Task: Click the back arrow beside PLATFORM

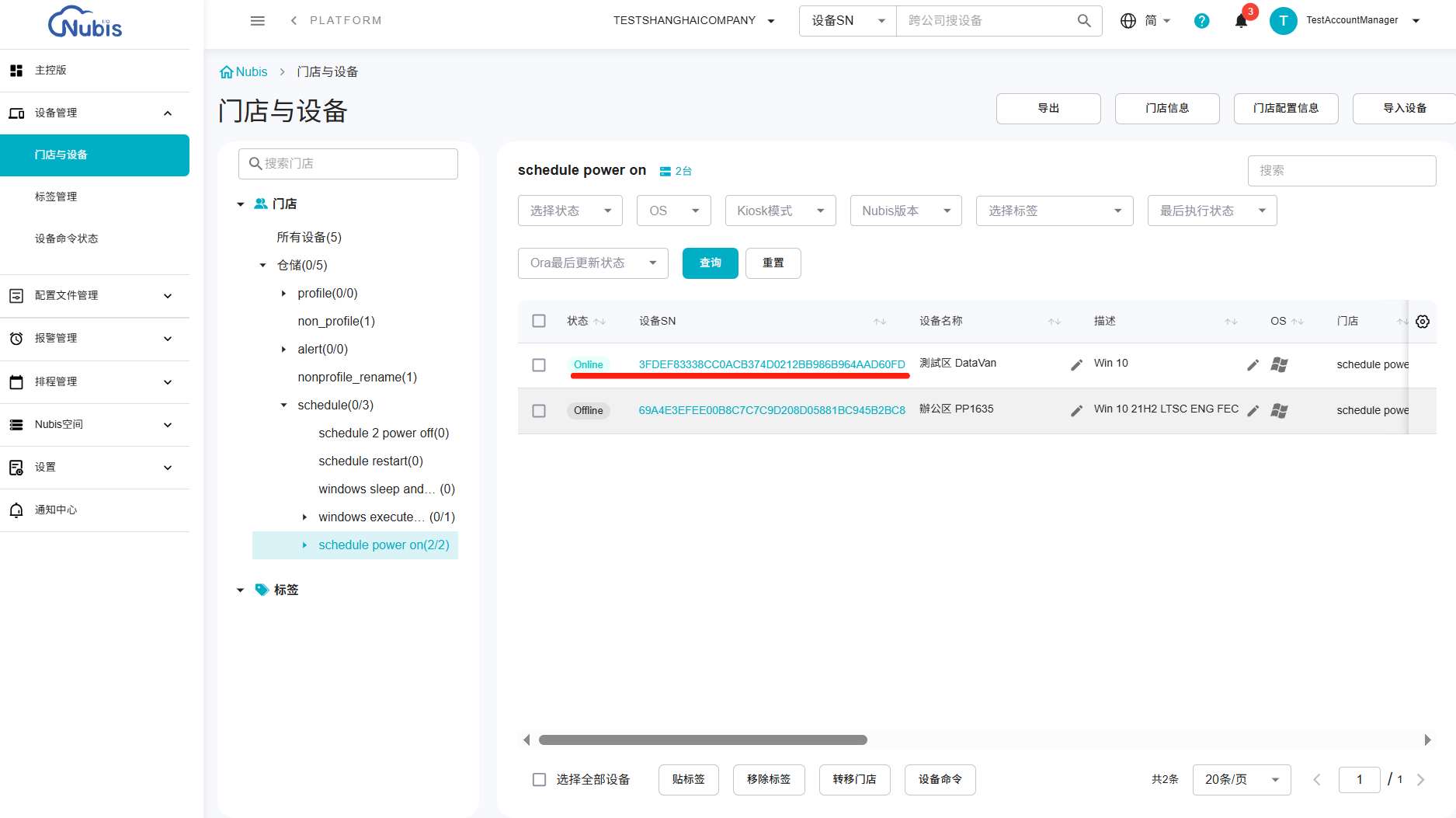Action: click(x=294, y=21)
